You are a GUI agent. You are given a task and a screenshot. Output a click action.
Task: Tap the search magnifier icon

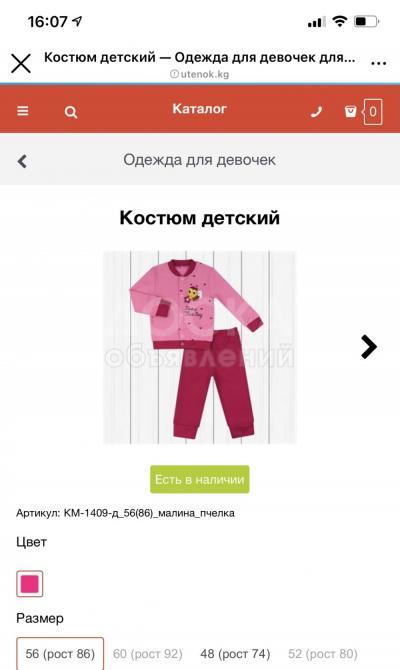[x=71, y=112]
